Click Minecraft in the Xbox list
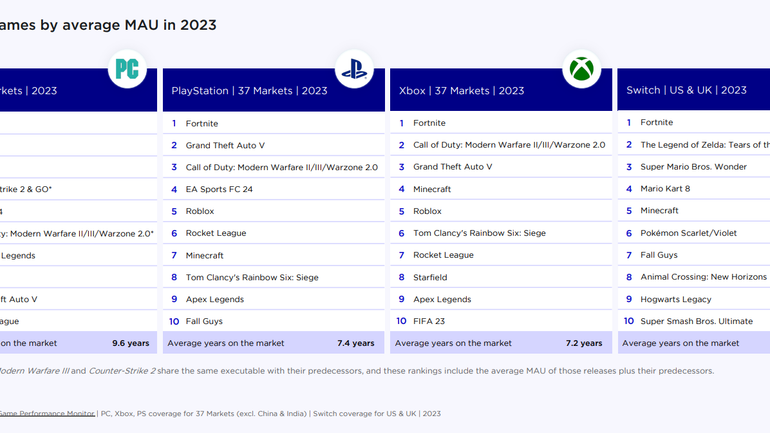The image size is (770, 433). (501, 189)
